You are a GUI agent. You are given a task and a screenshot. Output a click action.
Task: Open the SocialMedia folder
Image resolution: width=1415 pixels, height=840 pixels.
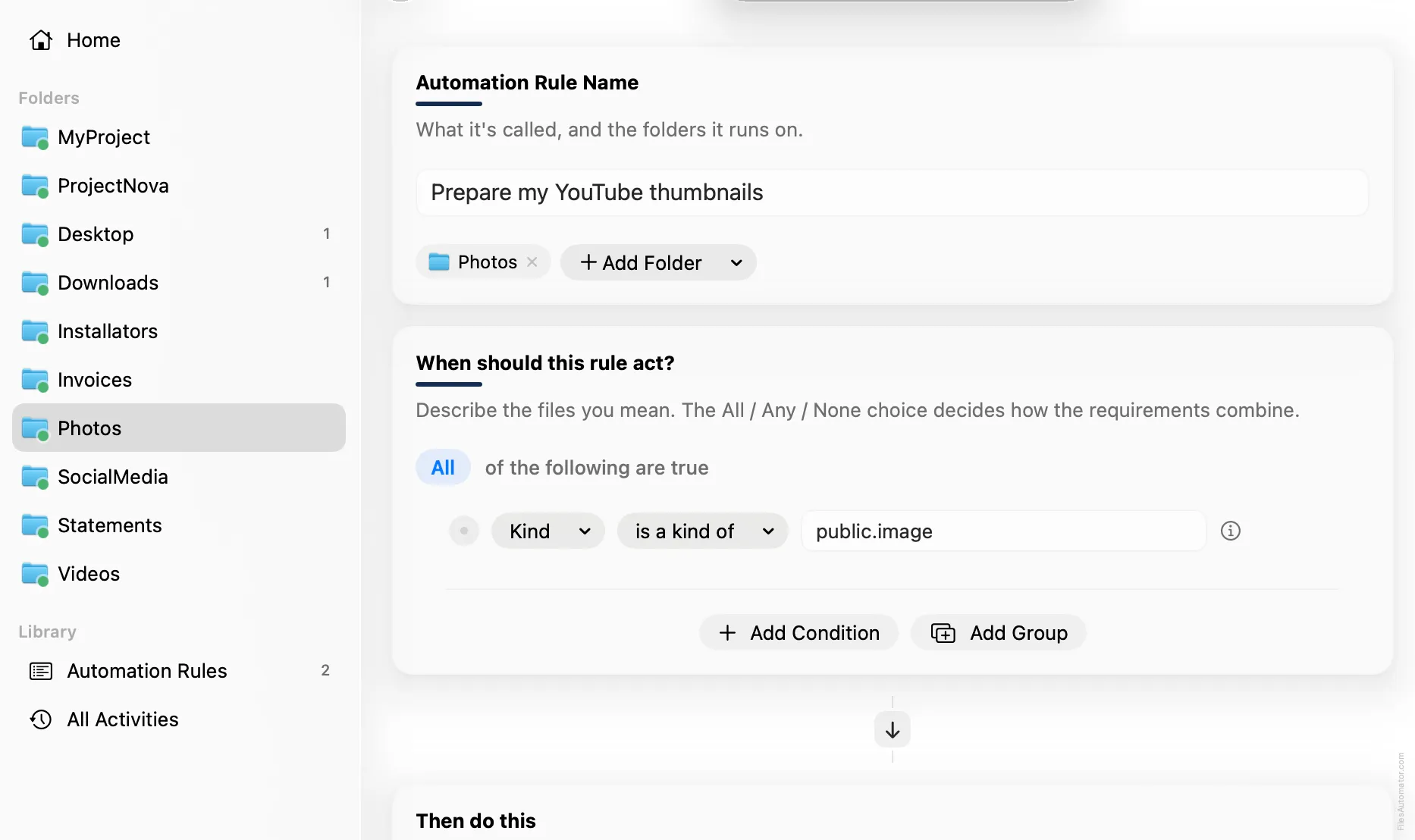pyautogui.click(x=179, y=477)
